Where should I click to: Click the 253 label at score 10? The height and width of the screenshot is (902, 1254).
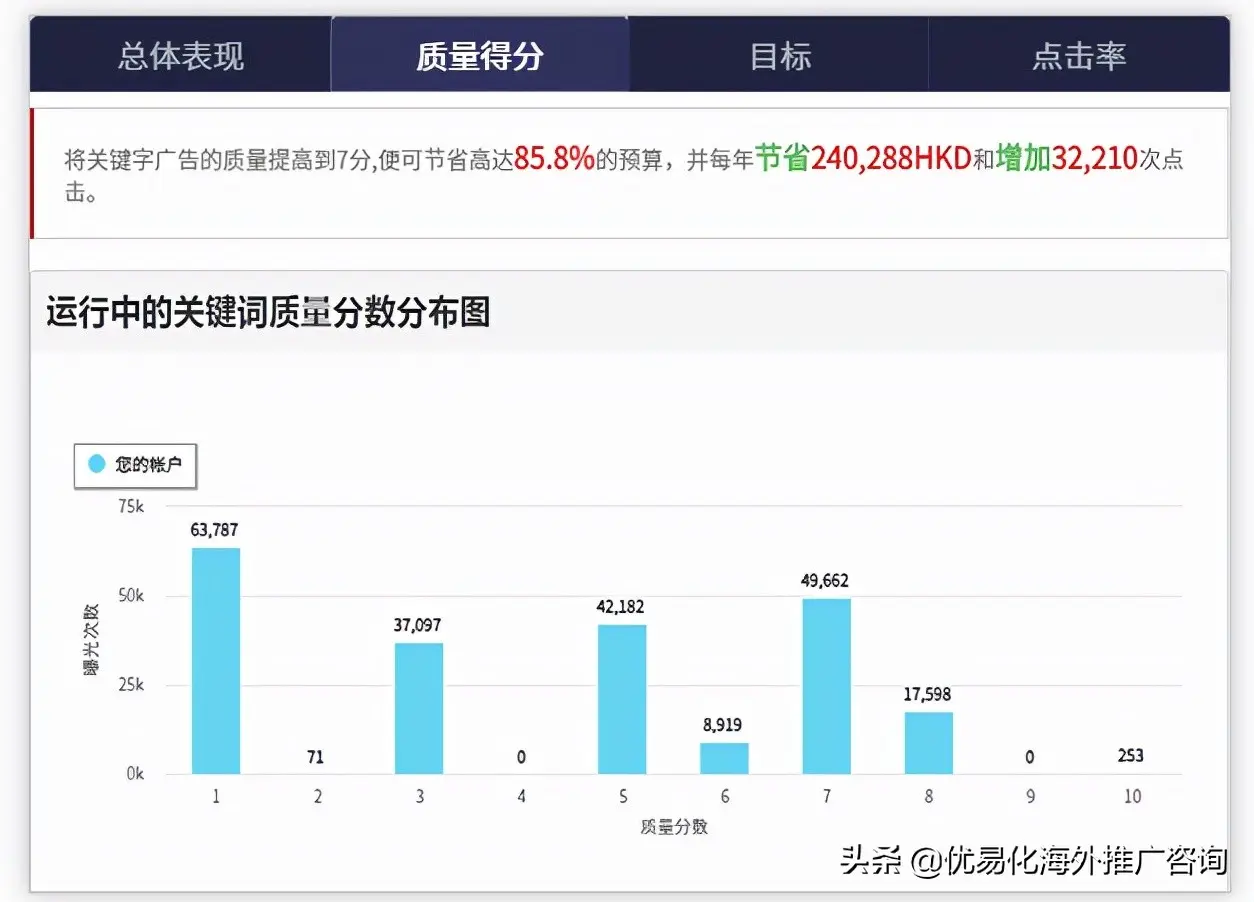point(1131,756)
